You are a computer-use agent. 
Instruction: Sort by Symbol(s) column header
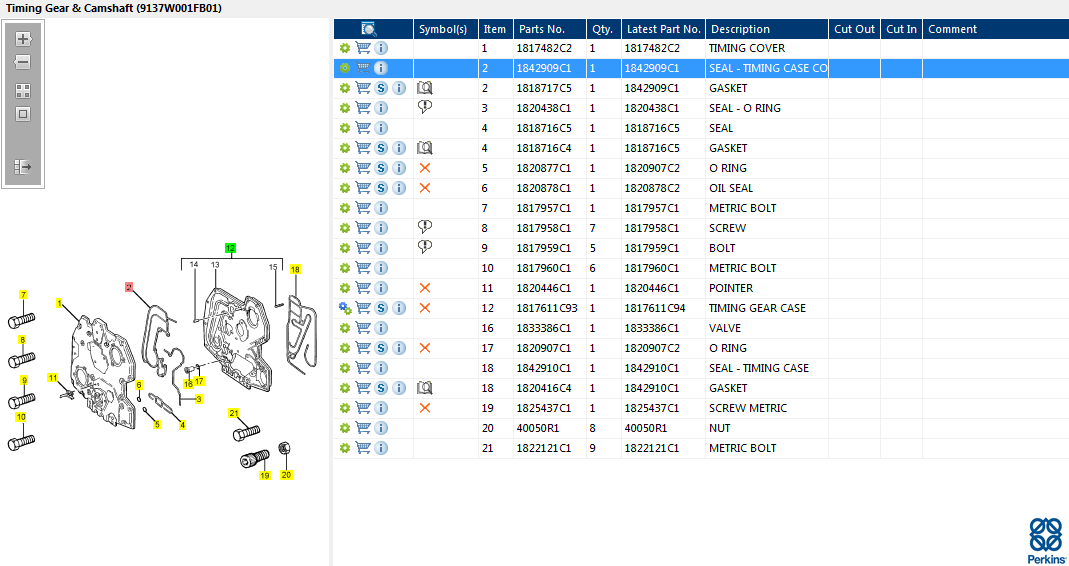coord(446,29)
